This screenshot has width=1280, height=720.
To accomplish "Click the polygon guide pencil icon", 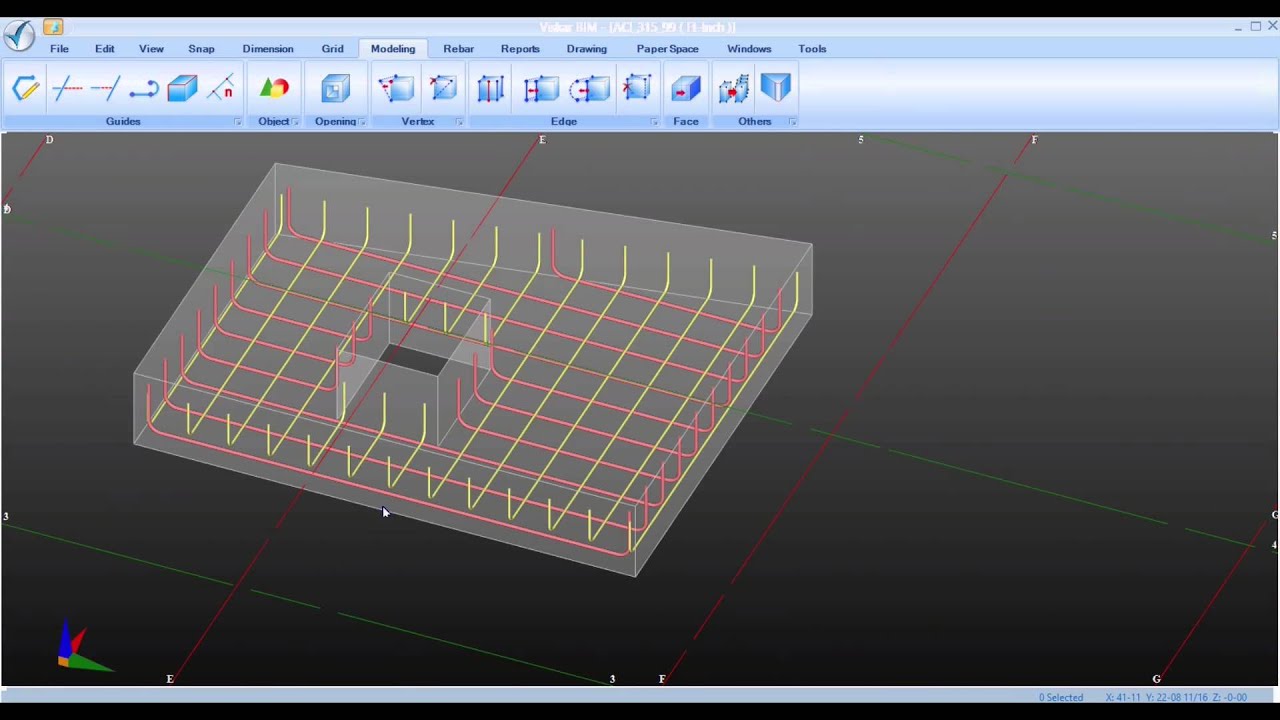I will pos(26,89).
